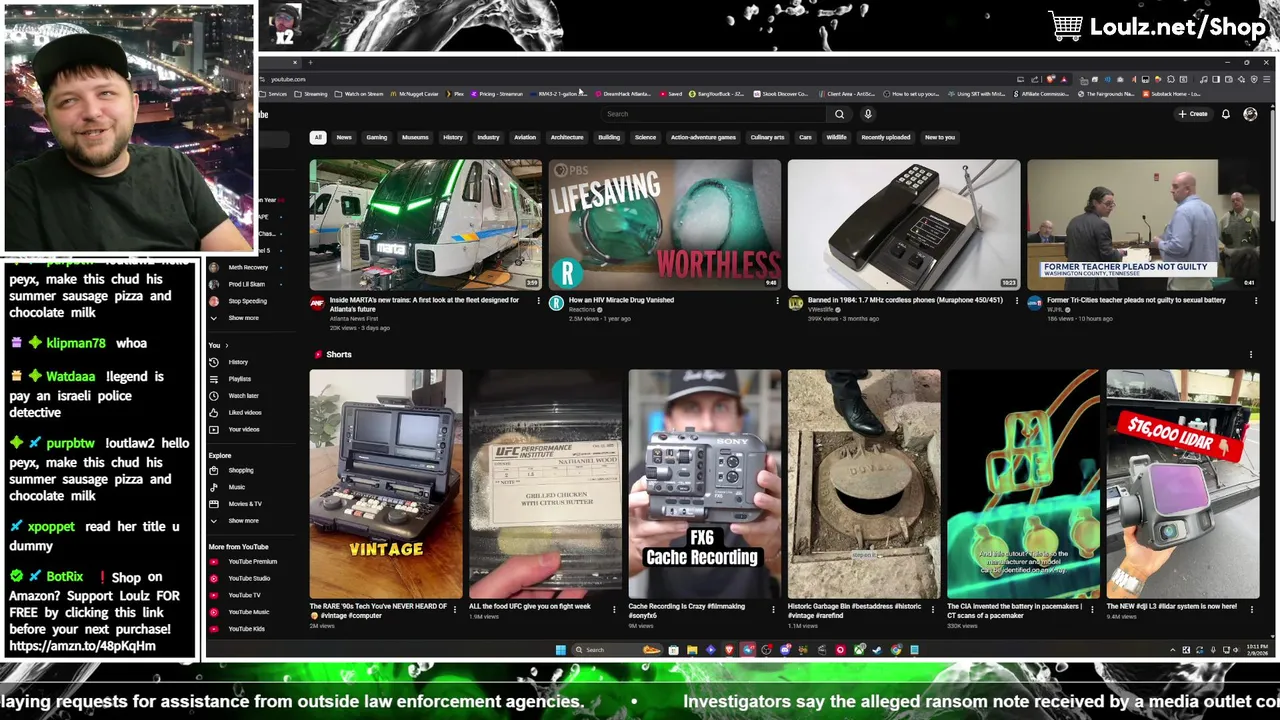Open the Stop Speeding subscription
Viewport: 1280px width, 720px height.
pos(247,301)
